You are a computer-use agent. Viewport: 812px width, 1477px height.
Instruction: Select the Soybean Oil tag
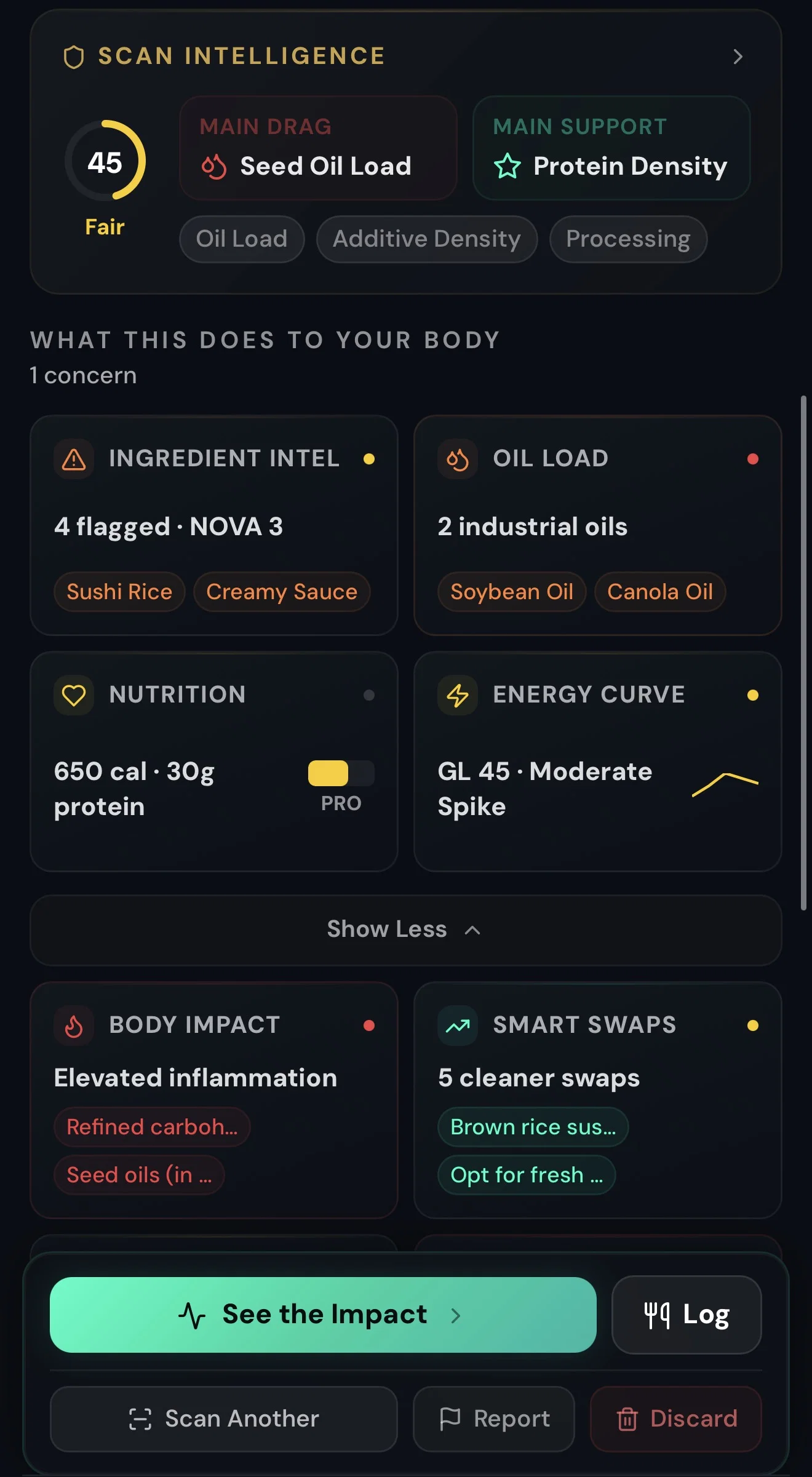click(x=512, y=592)
